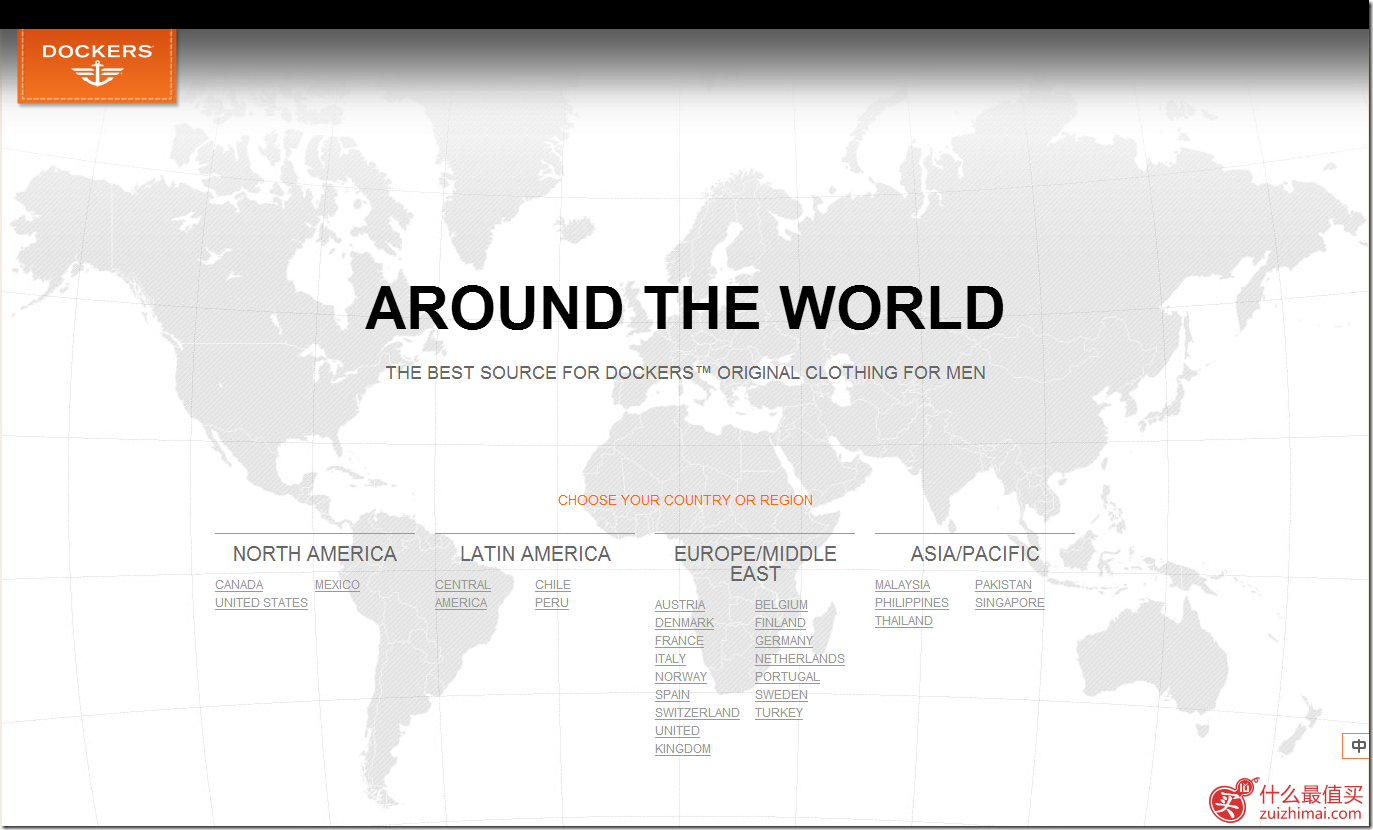Image resolution: width=1373 pixels, height=830 pixels.
Task: Click the Latin America heading
Action: coord(535,554)
